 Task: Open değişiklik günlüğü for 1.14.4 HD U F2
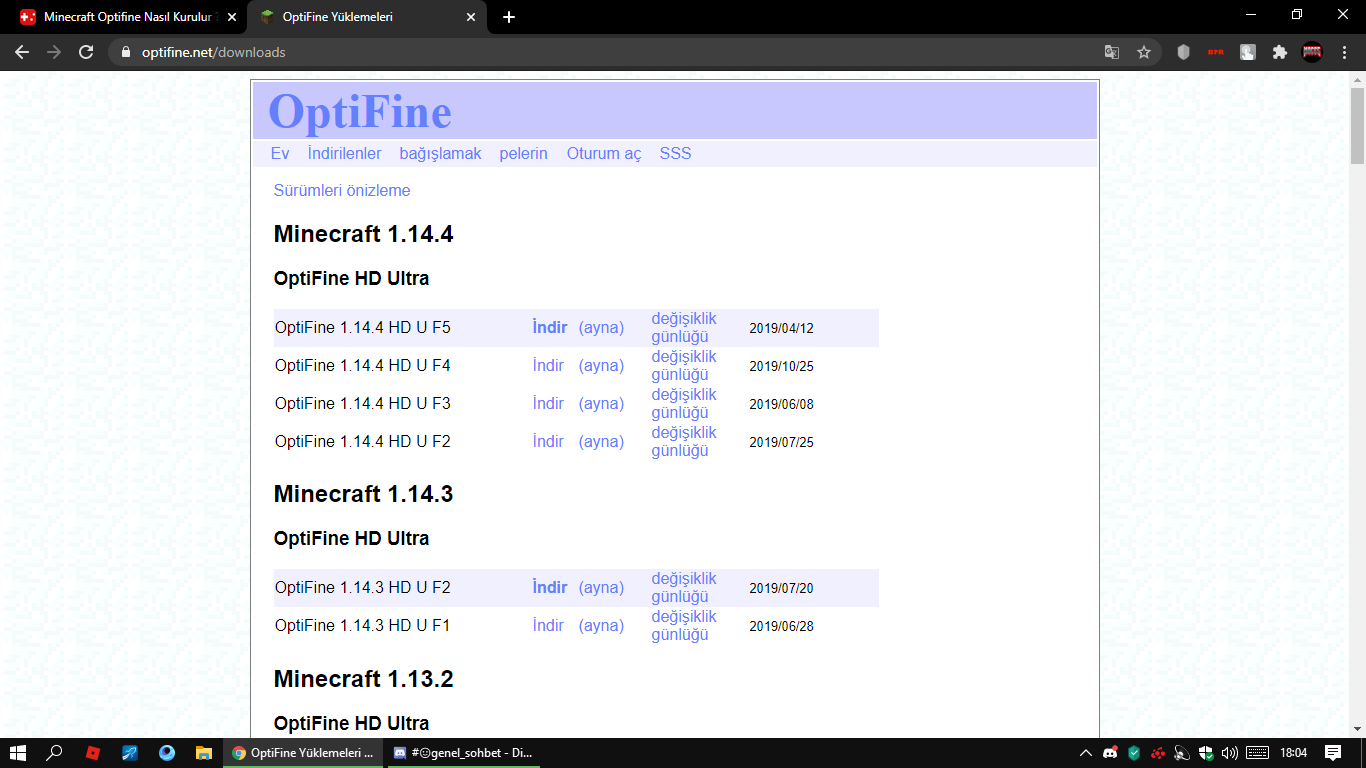684,442
